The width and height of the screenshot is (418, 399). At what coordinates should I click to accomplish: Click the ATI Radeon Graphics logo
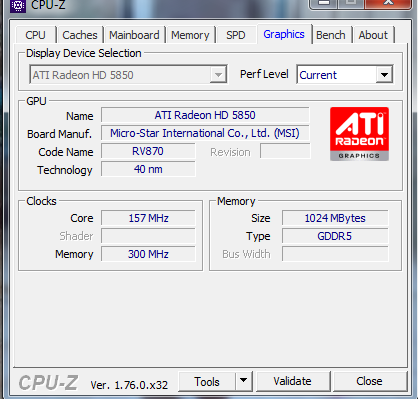[359, 134]
